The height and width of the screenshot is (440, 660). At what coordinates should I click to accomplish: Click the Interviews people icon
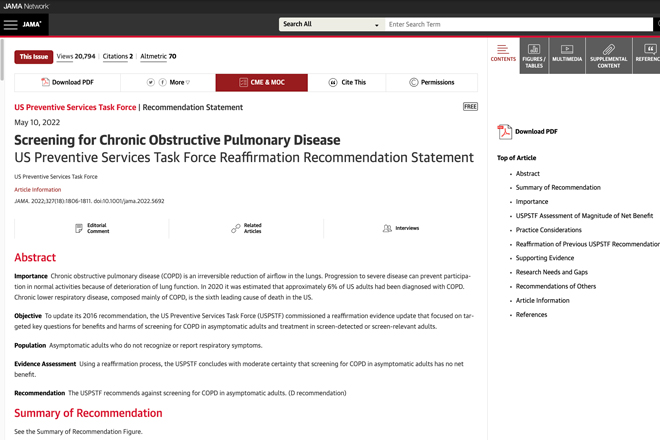pos(387,228)
